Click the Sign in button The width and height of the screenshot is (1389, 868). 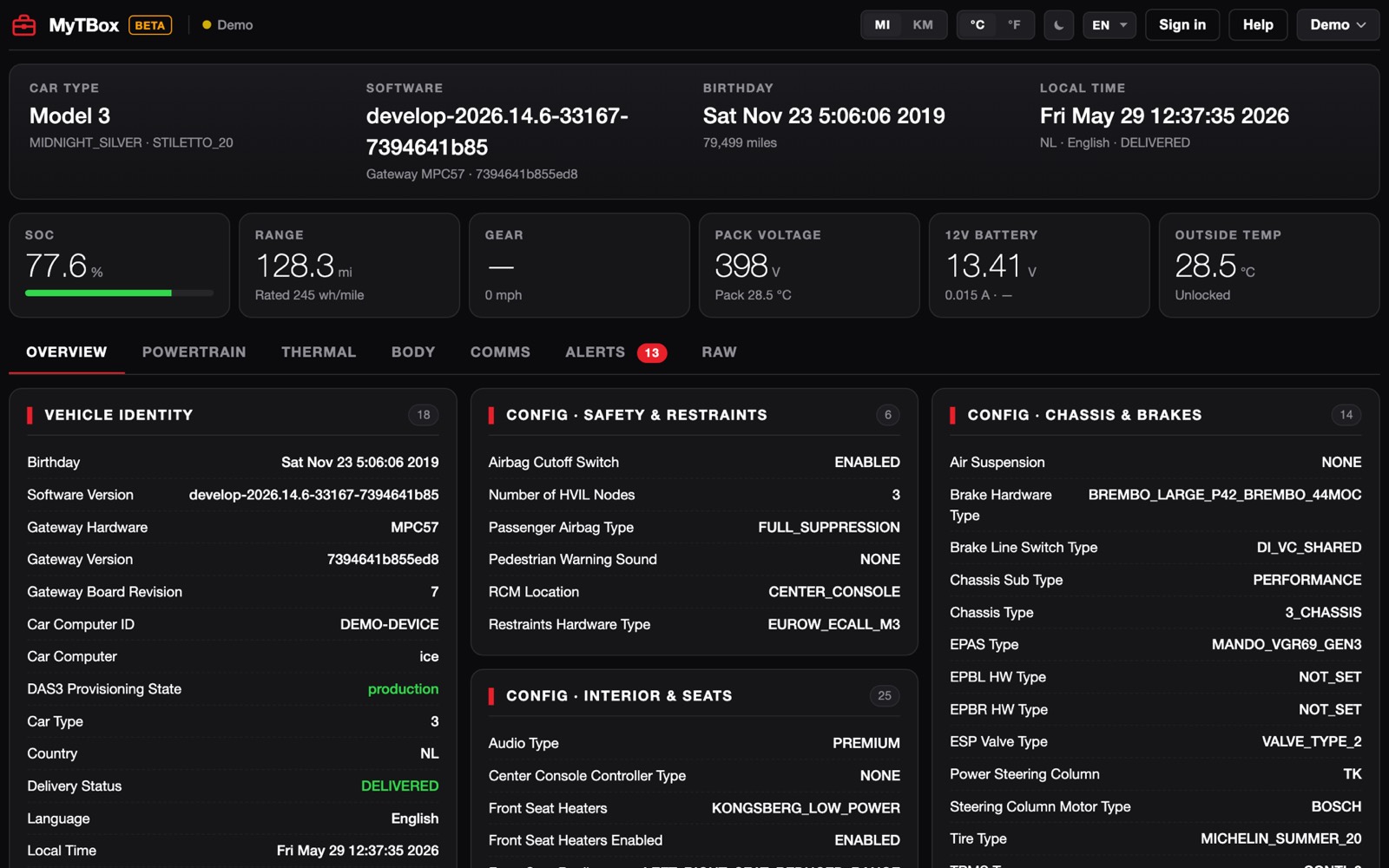tap(1182, 25)
